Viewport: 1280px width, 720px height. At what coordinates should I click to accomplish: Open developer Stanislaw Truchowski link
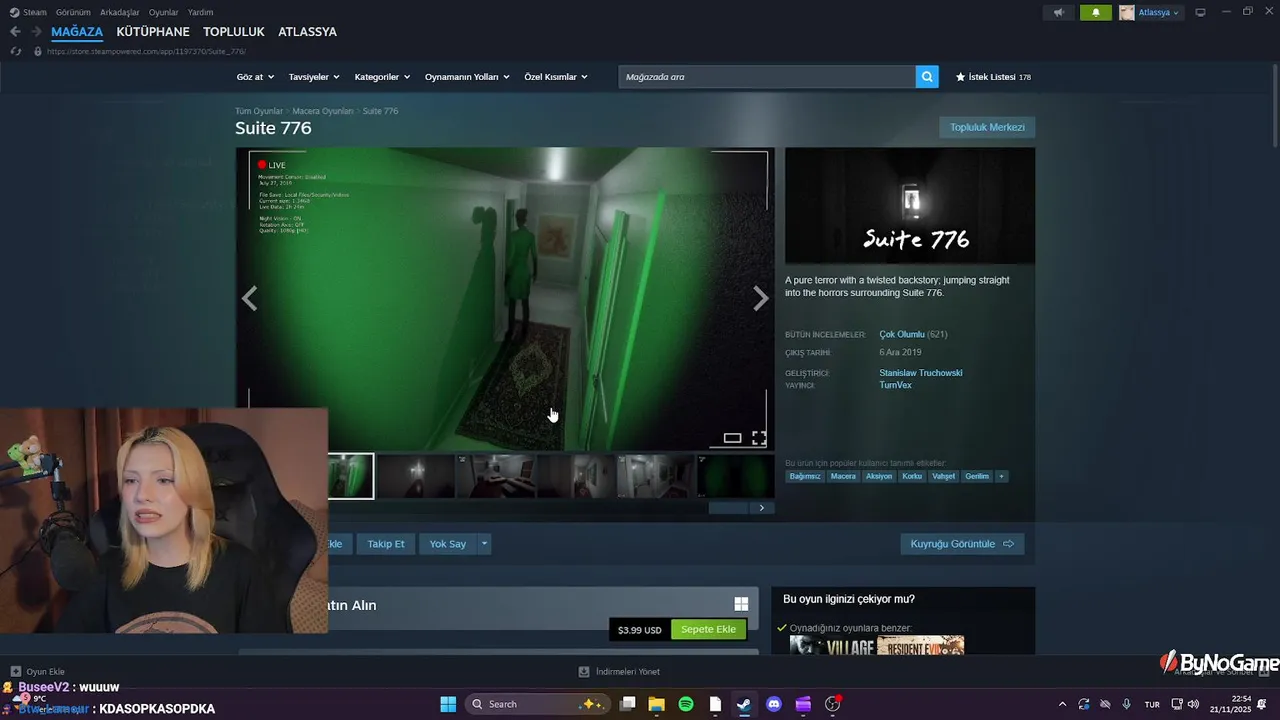click(x=921, y=373)
